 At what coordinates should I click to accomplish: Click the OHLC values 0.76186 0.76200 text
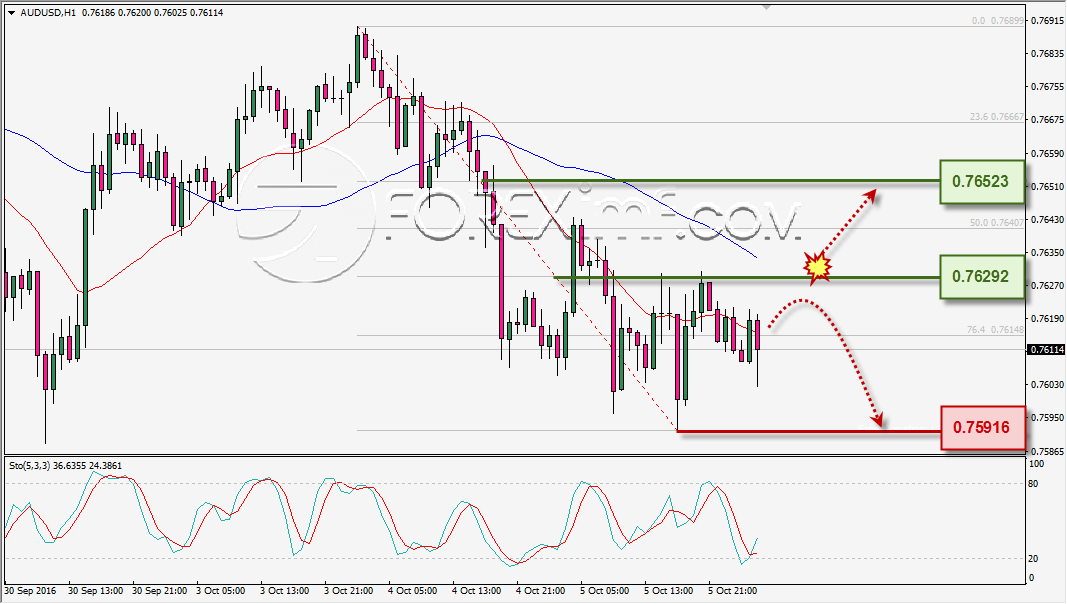[116, 12]
